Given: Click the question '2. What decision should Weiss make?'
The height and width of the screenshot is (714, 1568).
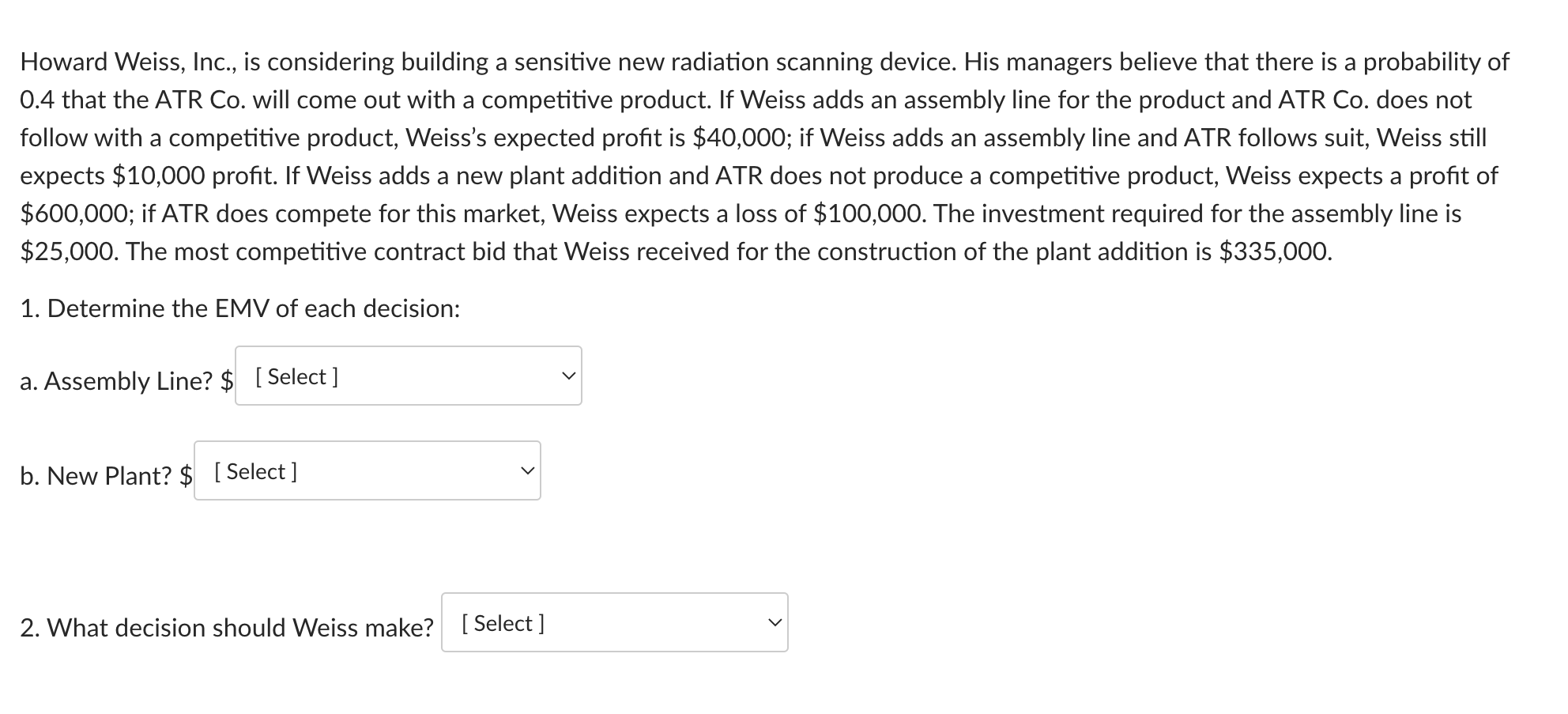Looking at the screenshot, I should tap(227, 627).
